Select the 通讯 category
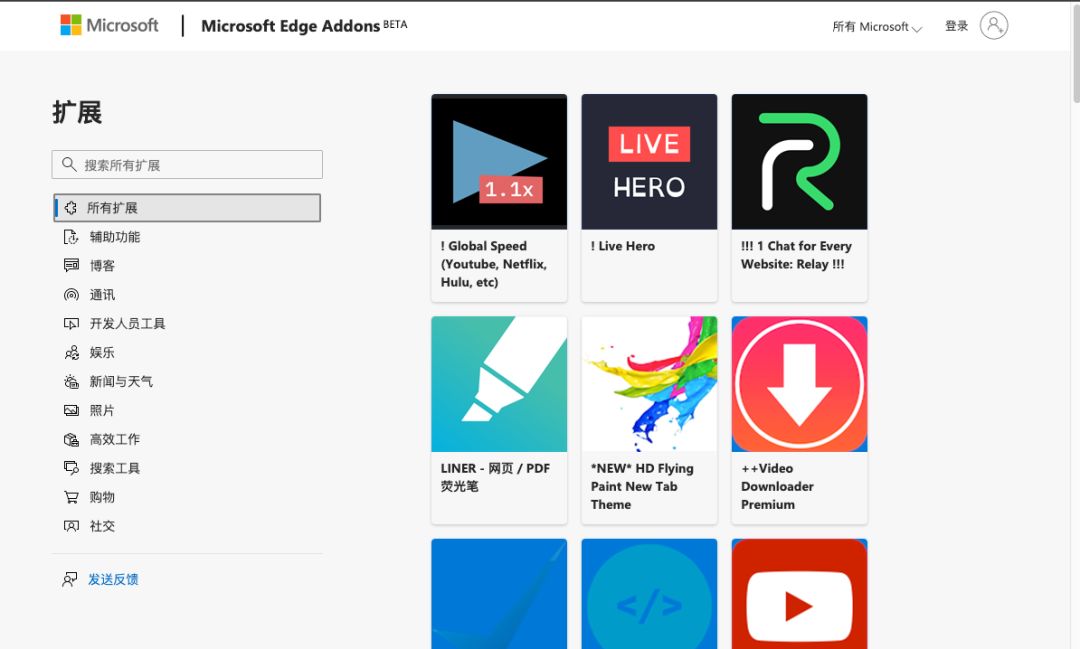The height and width of the screenshot is (649, 1080). (x=102, y=295)
